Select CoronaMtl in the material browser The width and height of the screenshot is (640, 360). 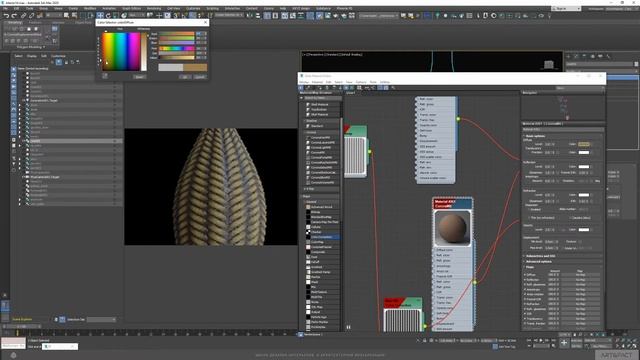pyautogui.click(x=318, y=152)
